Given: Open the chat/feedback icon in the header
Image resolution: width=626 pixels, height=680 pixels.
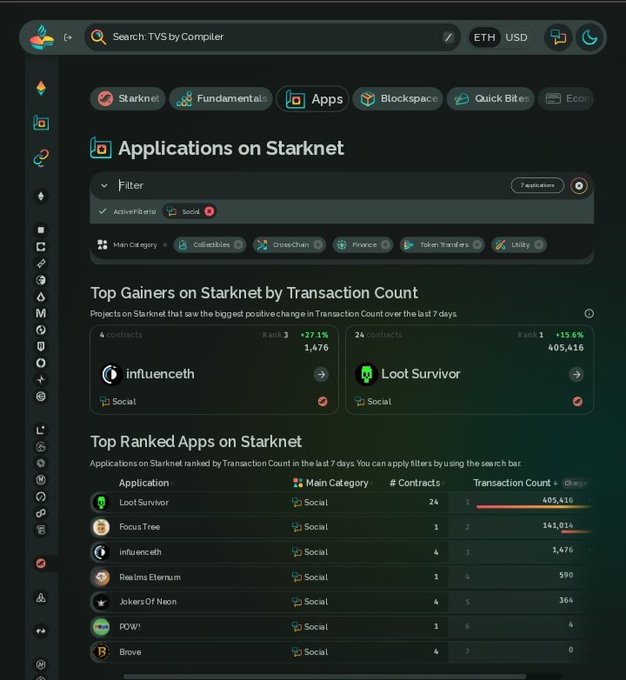Looking at the screenshot, I should point(558,37).
